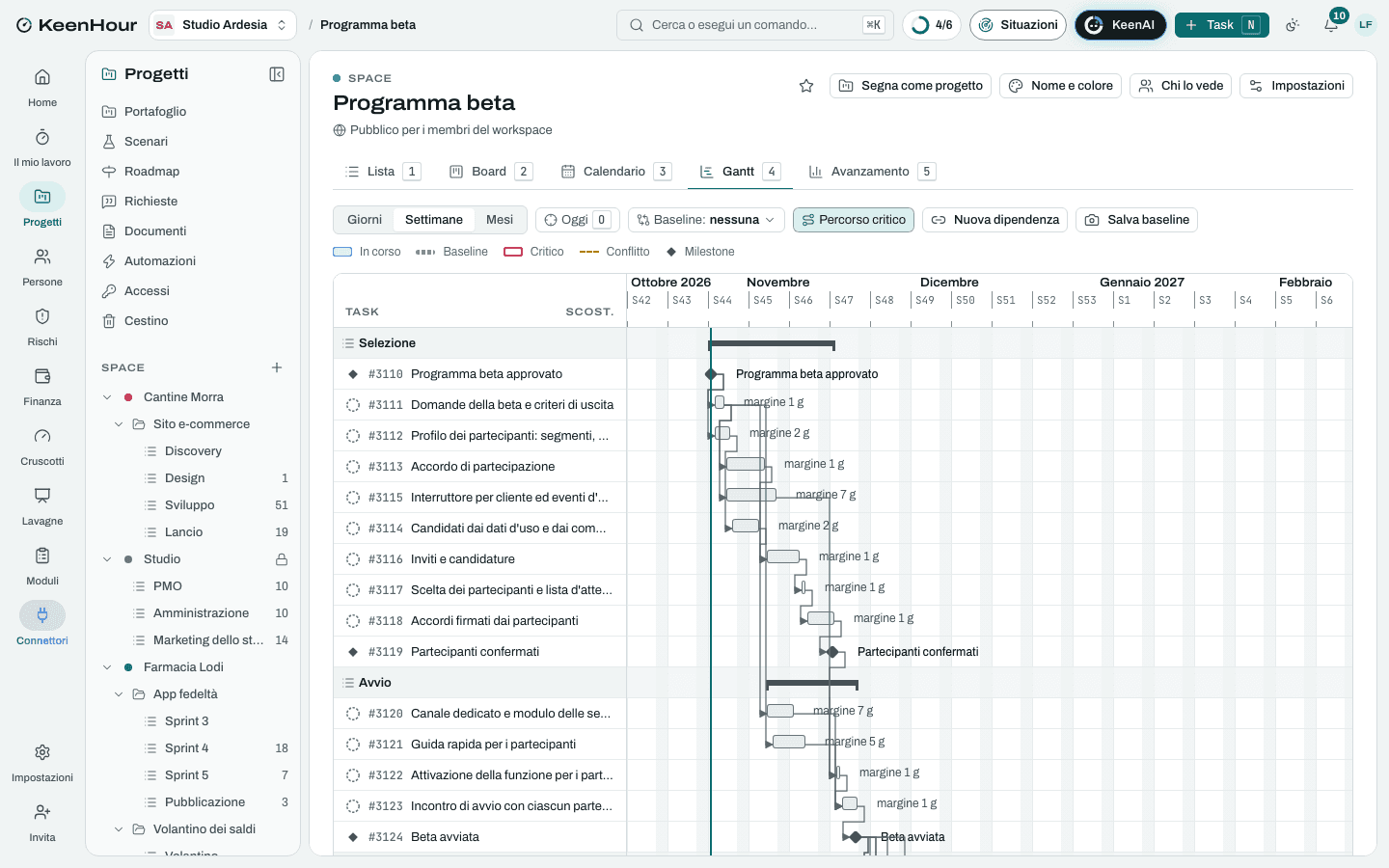Open the Baseline: nessuna dropdown
Screen dimensions: 1389x868
tap(706, 220)
